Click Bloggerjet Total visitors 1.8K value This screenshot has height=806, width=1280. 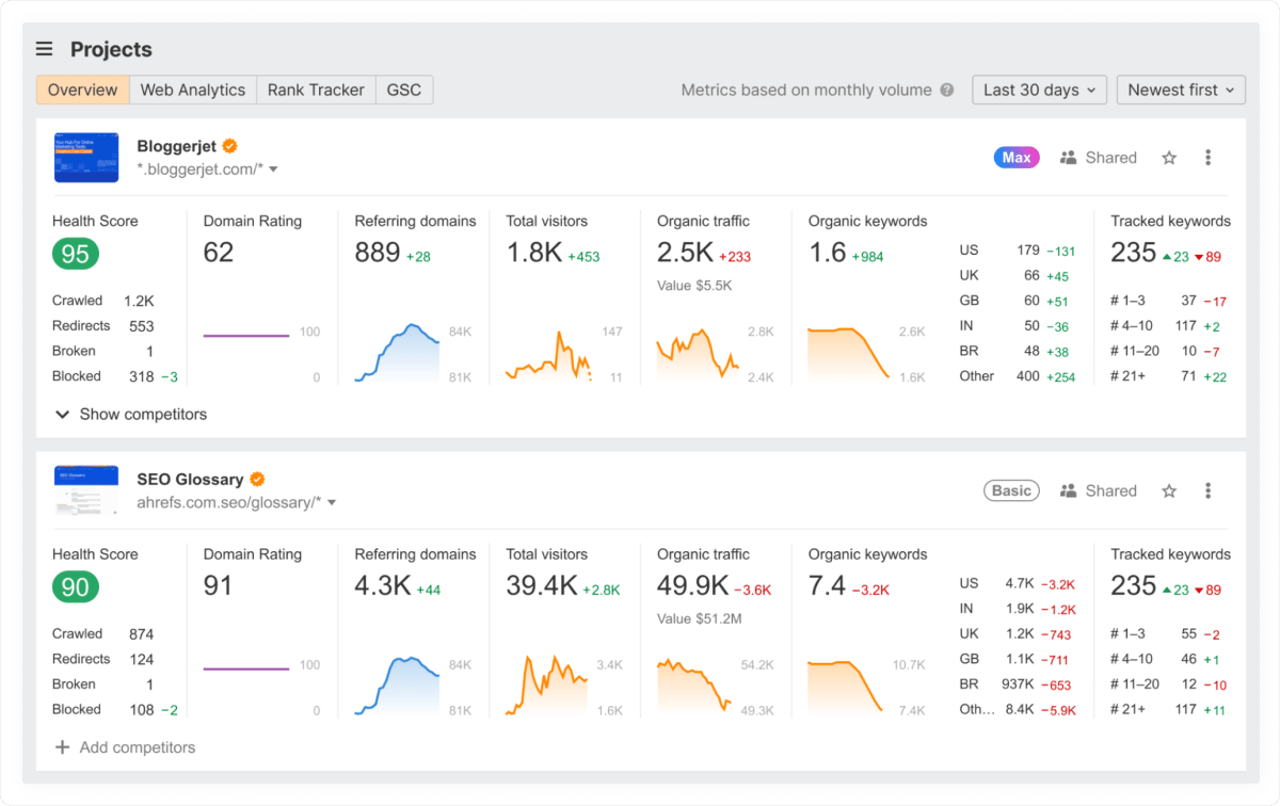pos(534,253)
